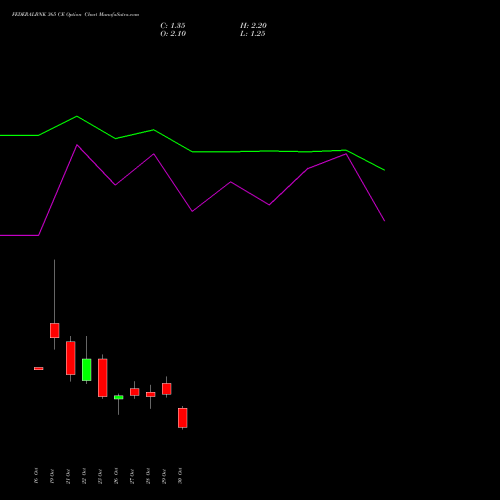This screenshot has height=500, width=500.
Task: Select the 30 Oct date label
Action: [x=180, y=476]
